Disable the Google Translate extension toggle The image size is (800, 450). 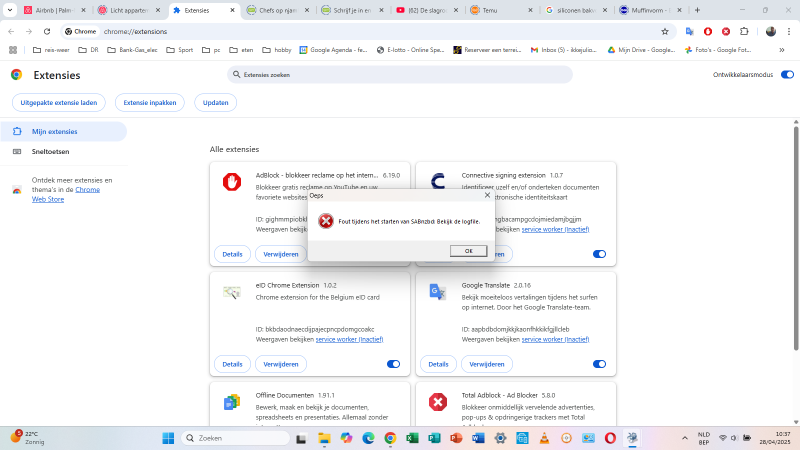click(x=599, y=364)
